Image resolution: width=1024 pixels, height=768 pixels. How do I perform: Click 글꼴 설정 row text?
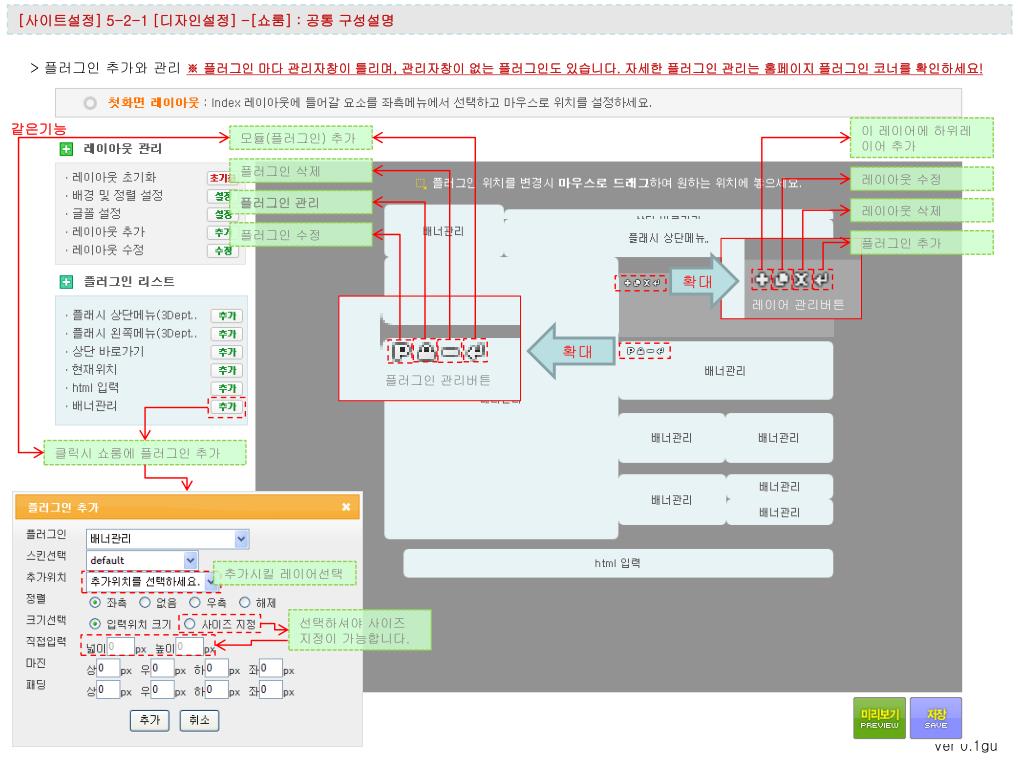coord(96,214)
